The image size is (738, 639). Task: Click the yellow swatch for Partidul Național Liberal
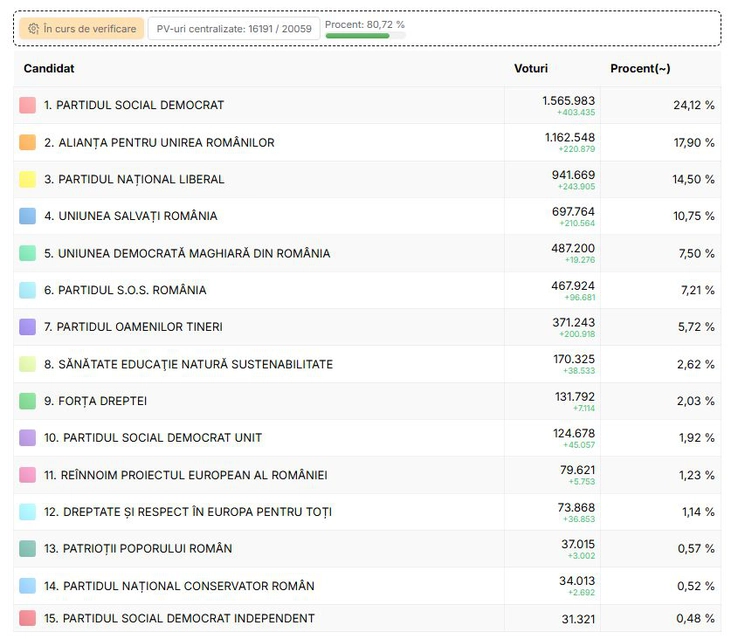[x=28, y=180]
